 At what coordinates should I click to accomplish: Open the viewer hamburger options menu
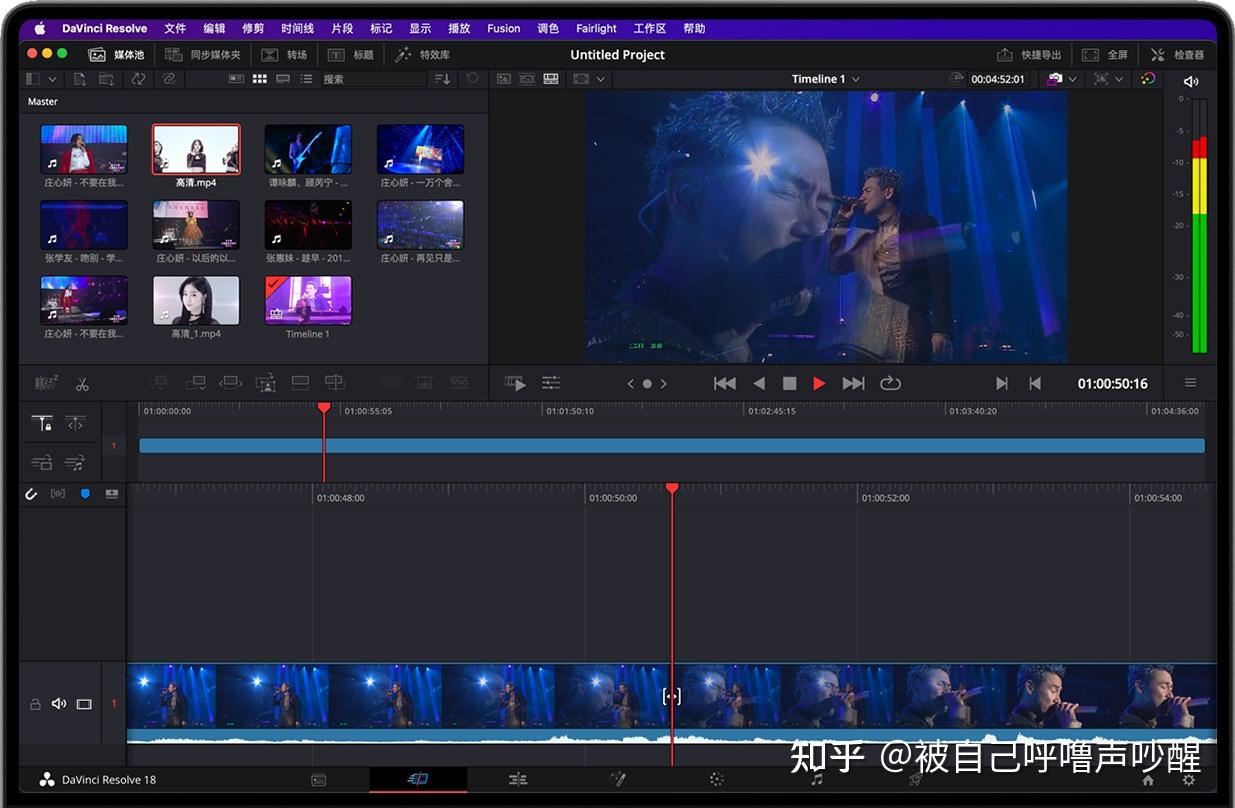click(1190, 383)
